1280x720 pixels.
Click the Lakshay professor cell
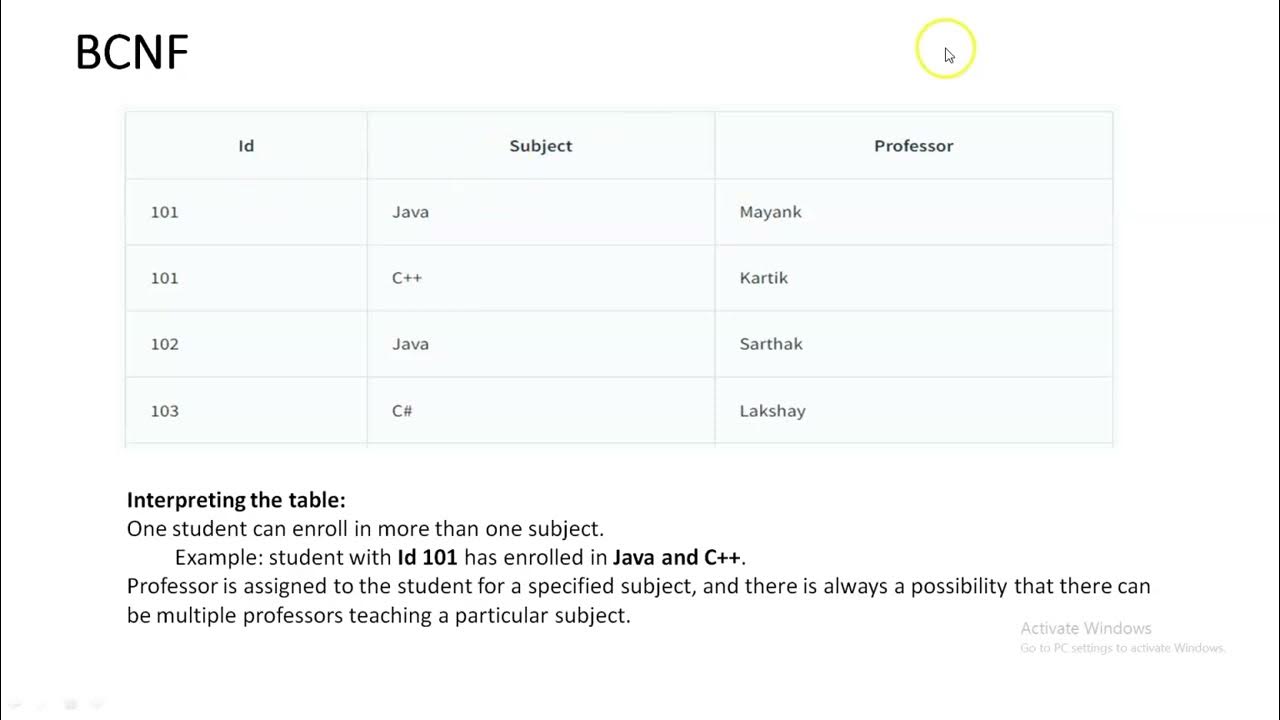tap(772, 411)
